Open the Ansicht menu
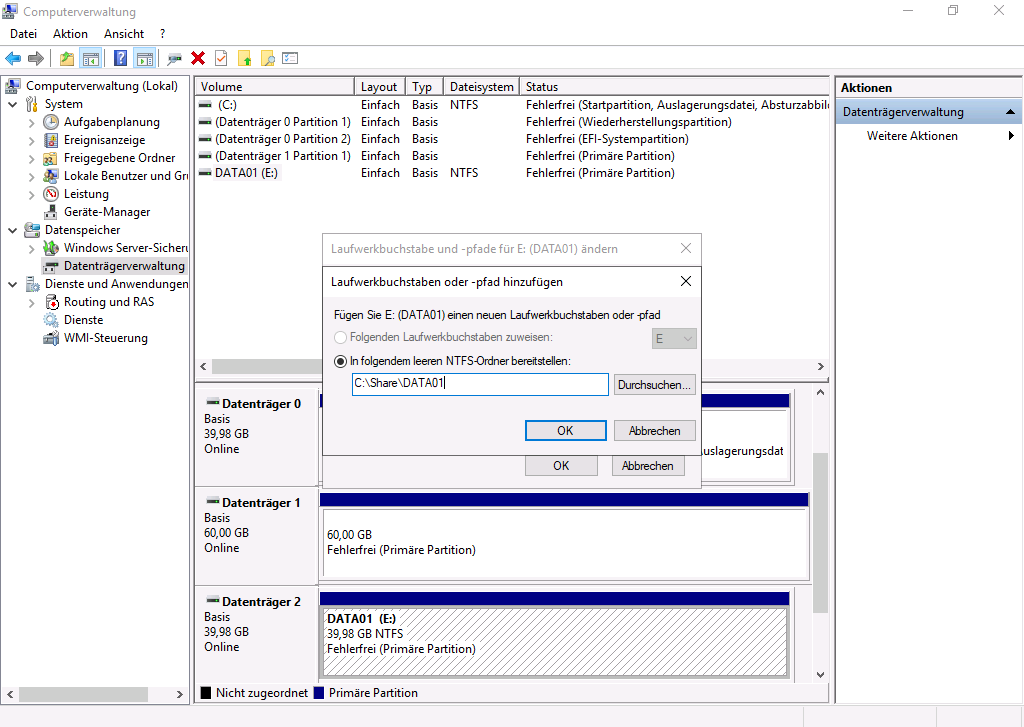 pyautogui.click(x=124, y=34)
